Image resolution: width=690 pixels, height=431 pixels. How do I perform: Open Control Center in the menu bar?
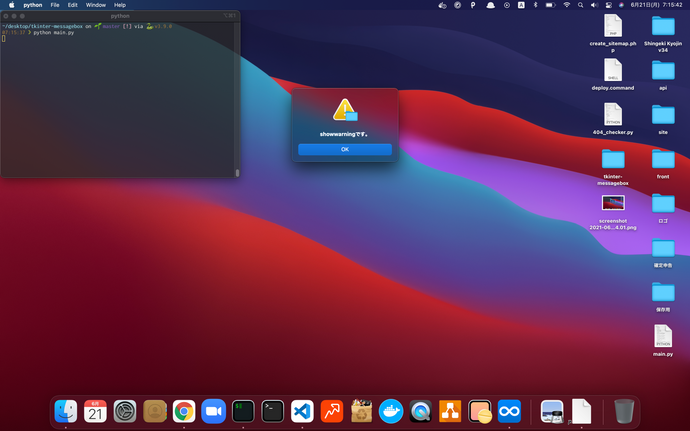609,5
